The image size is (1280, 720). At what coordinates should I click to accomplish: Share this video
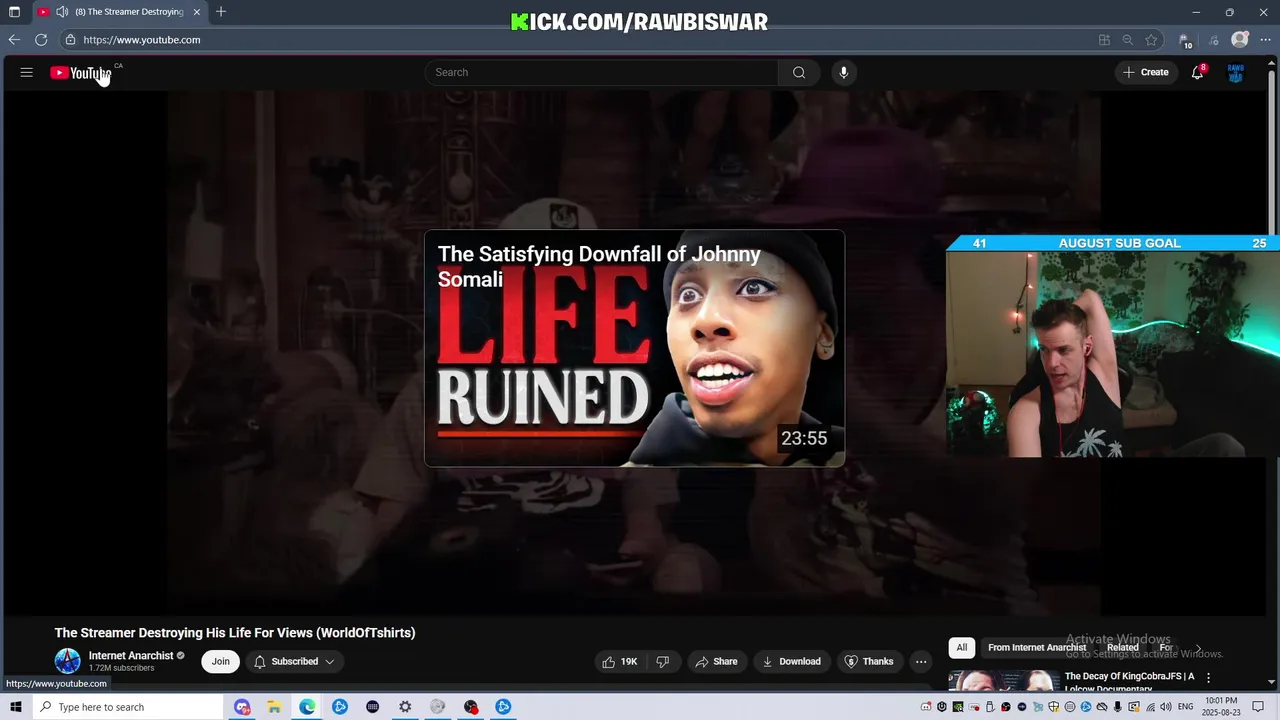716,661
